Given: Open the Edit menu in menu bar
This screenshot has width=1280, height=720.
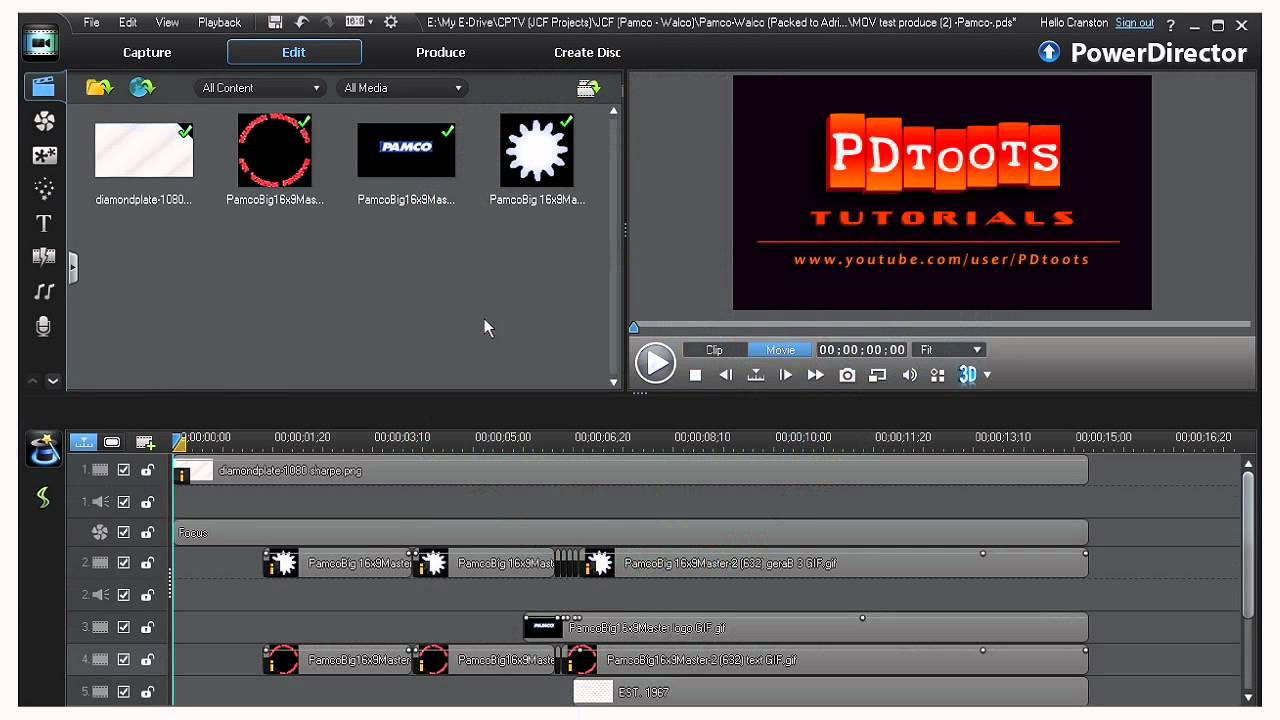Looking at the screenshot, I should click(128, 22).
